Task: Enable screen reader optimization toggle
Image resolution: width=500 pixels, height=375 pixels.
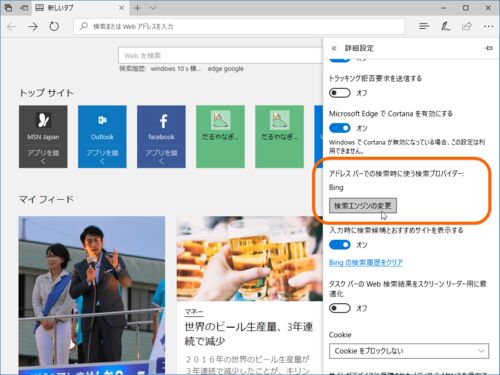Action: click(x=340, y=308)
